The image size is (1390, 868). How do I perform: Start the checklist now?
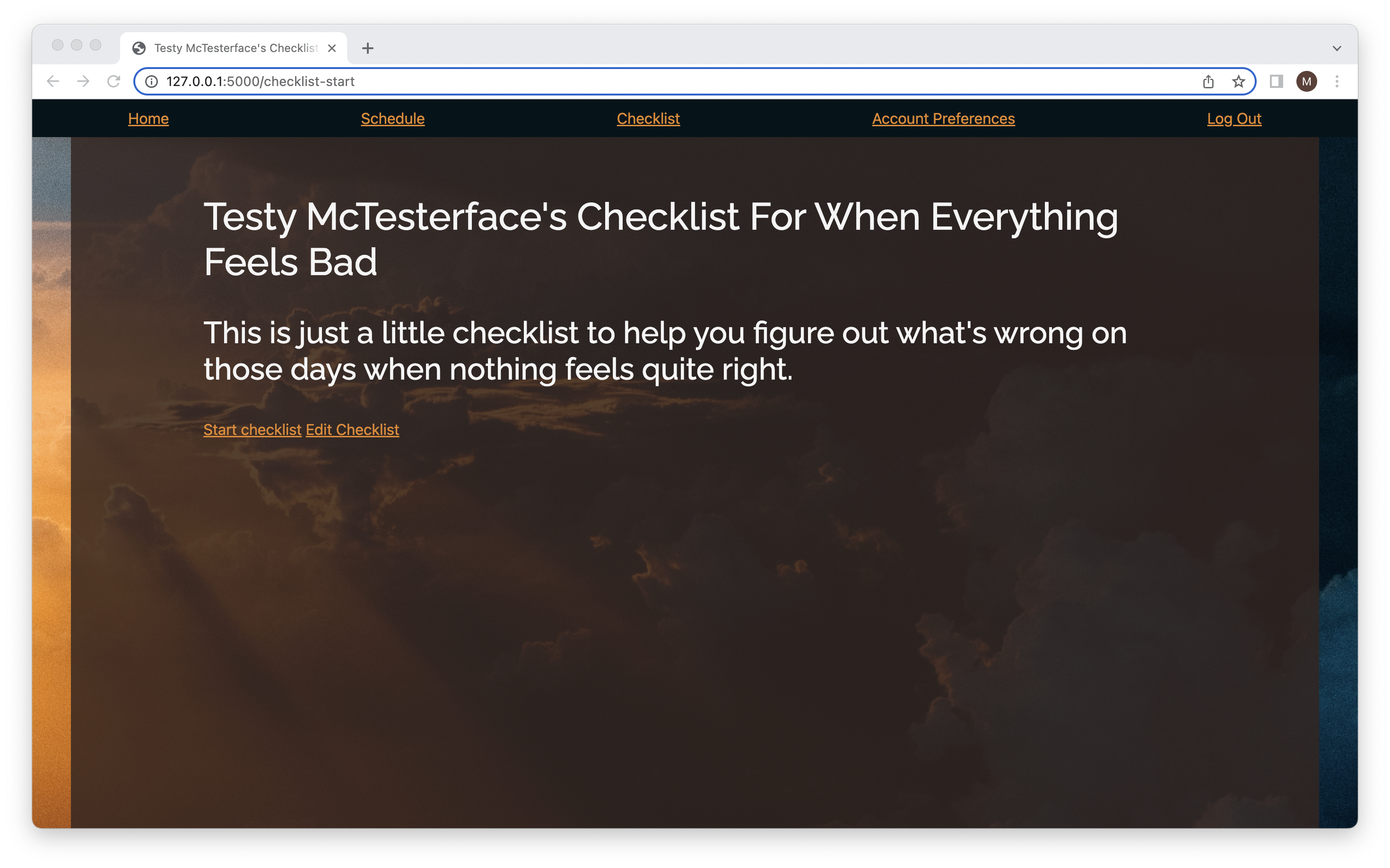point(251,429)
